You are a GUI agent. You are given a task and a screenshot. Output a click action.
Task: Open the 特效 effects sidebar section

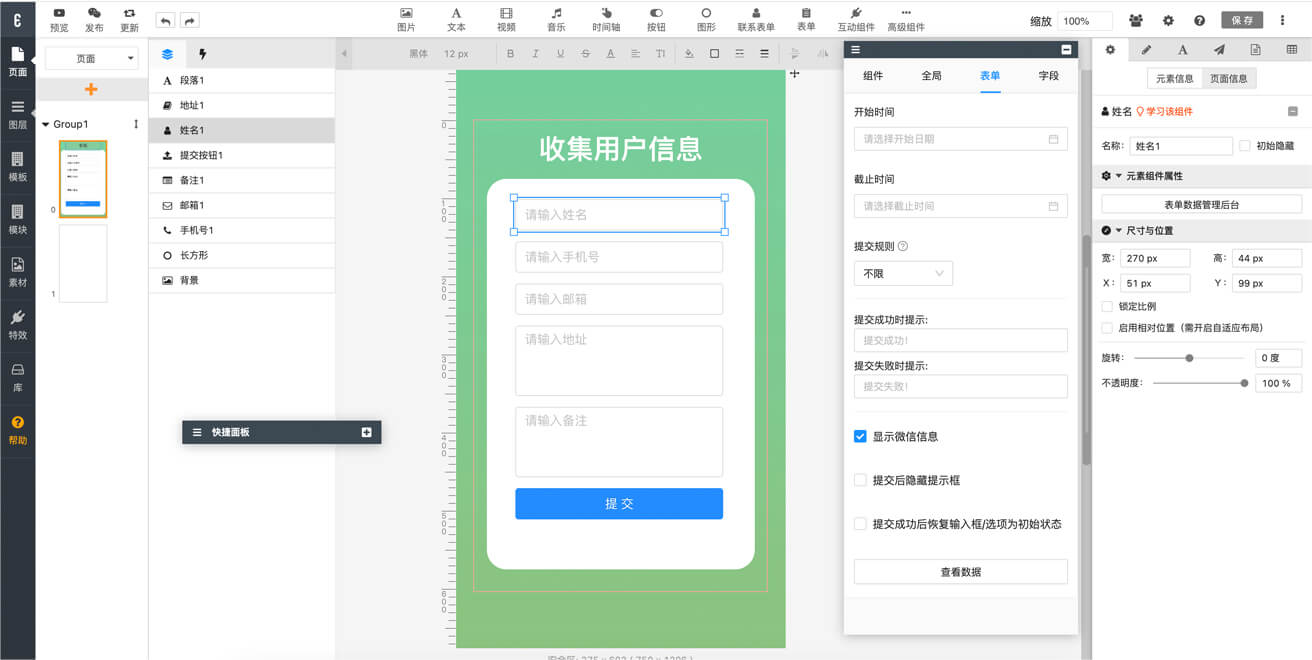[18, 325]
